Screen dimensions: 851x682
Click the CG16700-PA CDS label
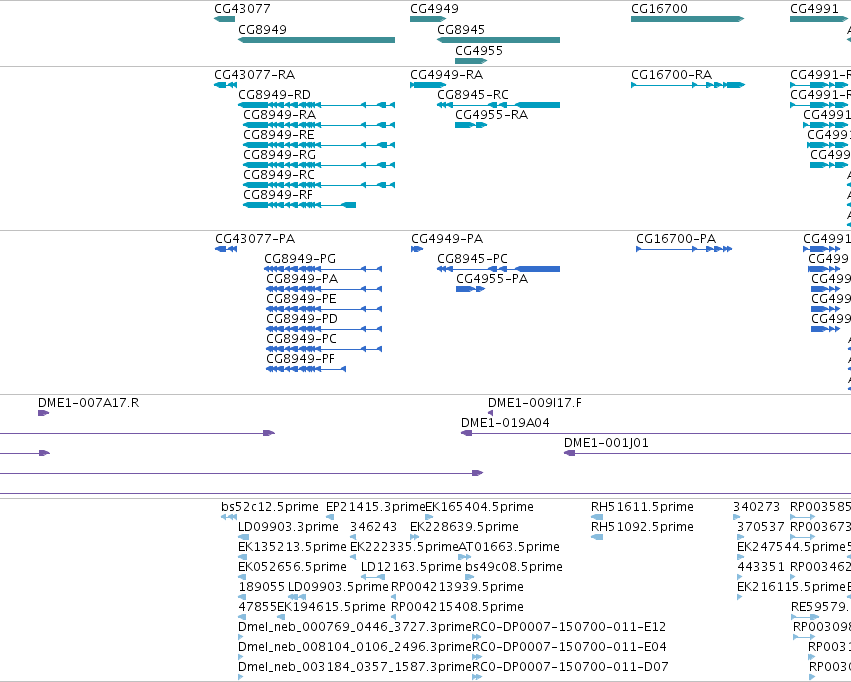[x=676, y=239]
